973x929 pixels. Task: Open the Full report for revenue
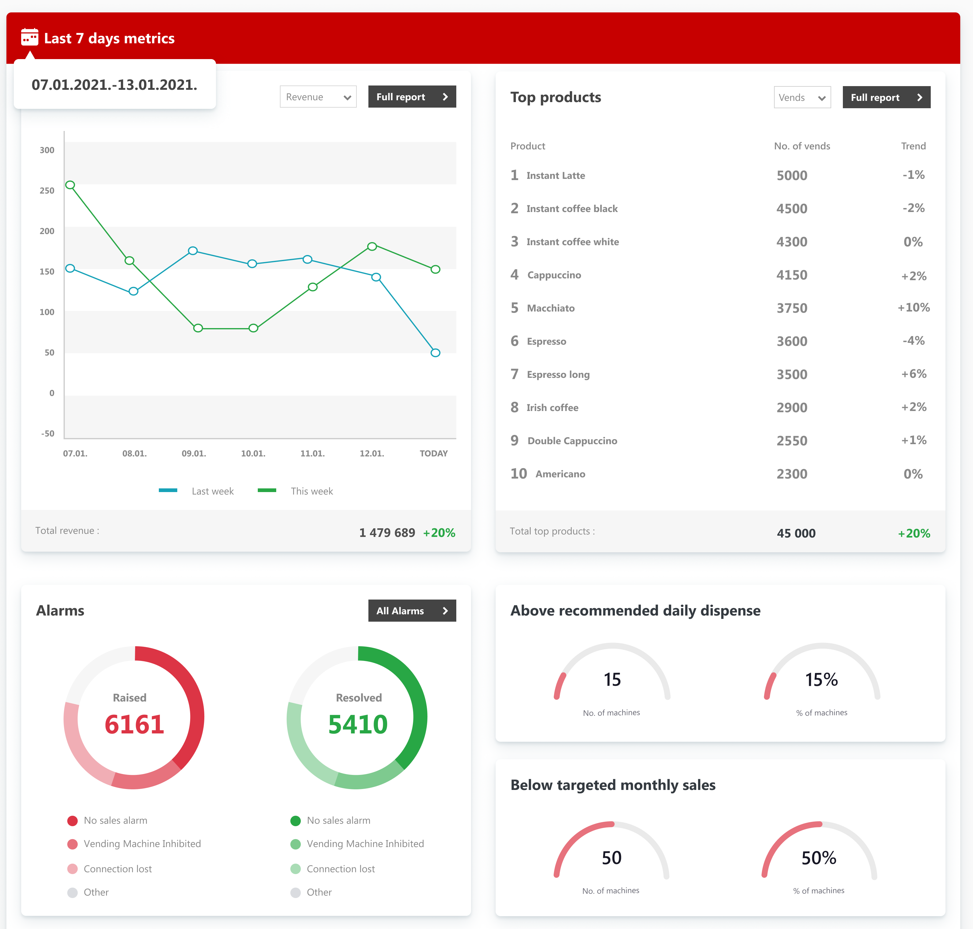click(412, 96)
